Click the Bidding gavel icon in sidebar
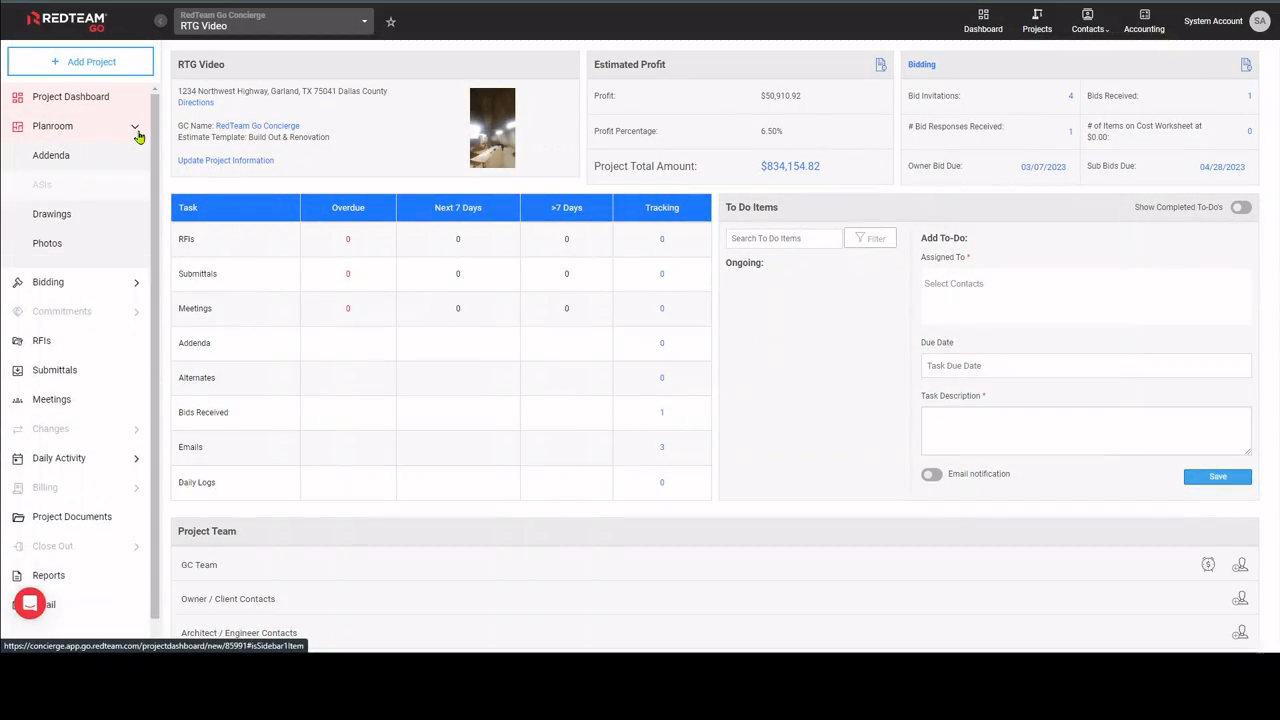Image resolution: width=1280 pixels, height=720 pixels. click(x=17, y=282)
